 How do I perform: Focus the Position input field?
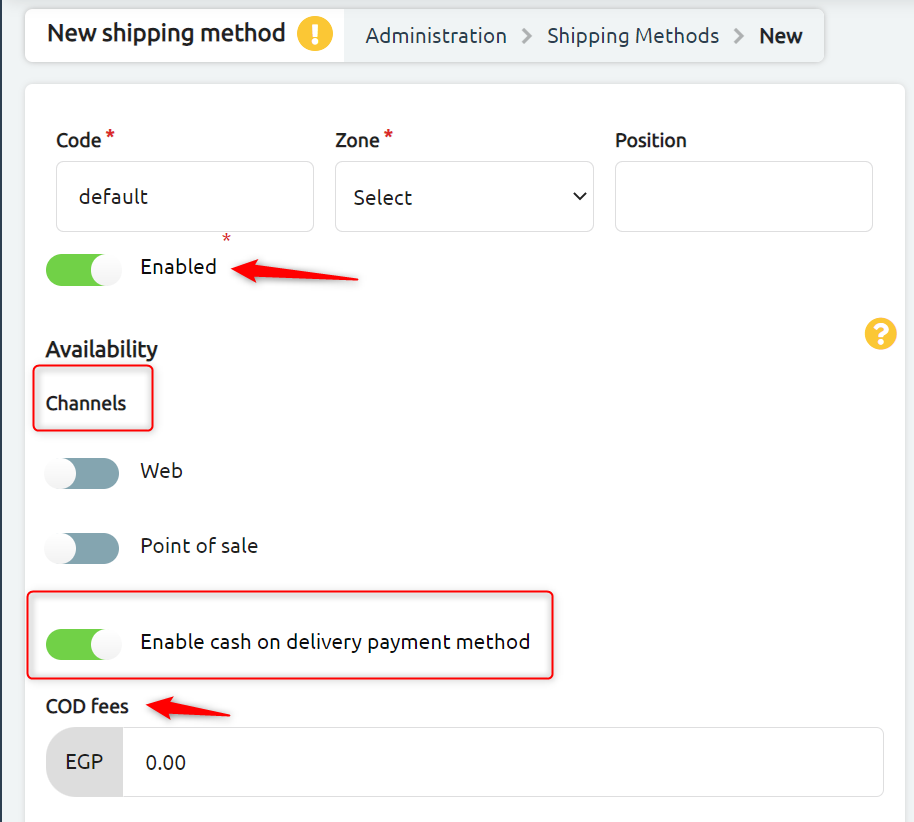point(744,196)
